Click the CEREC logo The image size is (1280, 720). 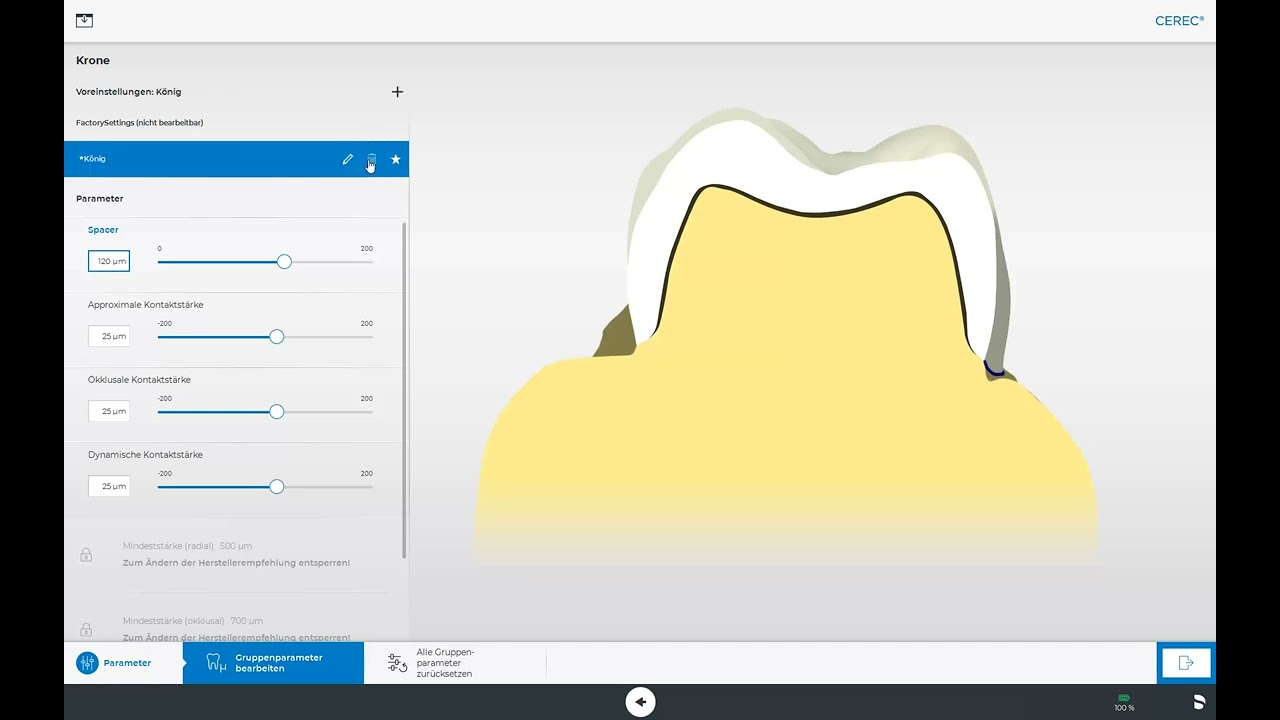pos(1180,20)
